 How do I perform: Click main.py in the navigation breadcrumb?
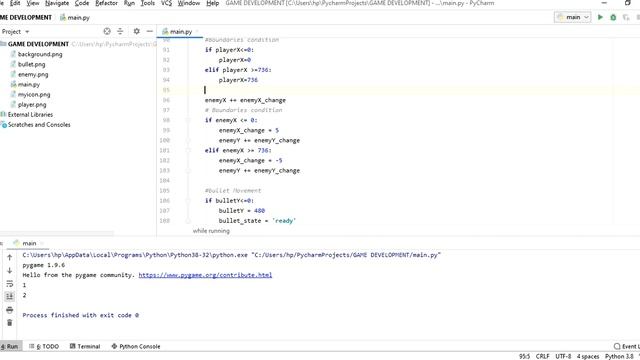pyautogui.click(x=75, y=18)
